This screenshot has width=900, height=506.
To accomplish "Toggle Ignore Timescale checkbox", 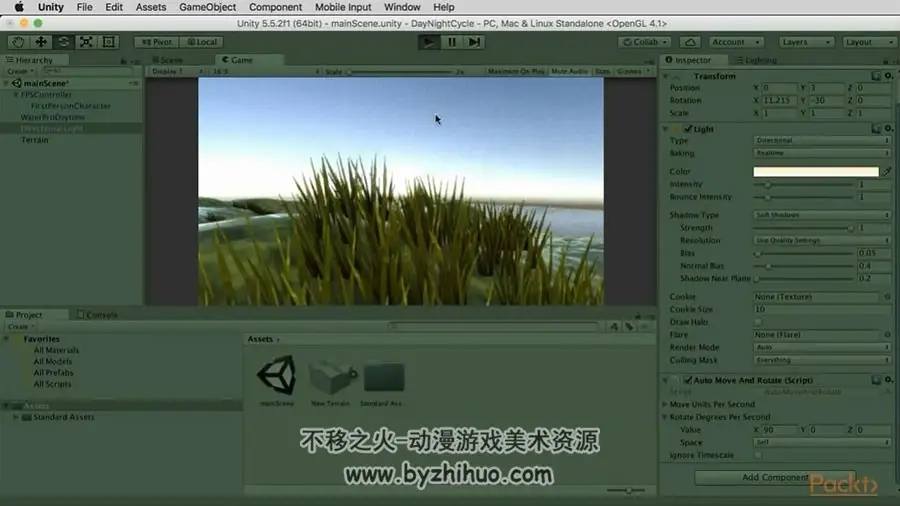I will (x=758, y=455).
